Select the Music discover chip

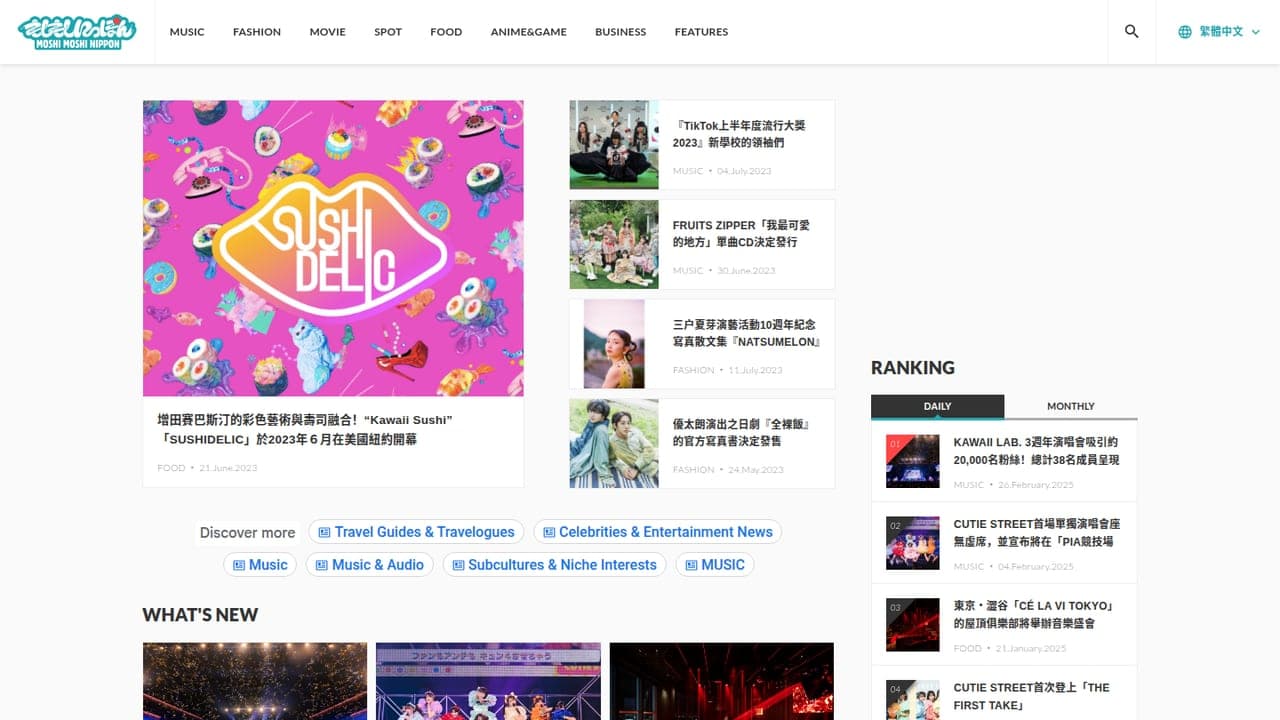(260, 565)
